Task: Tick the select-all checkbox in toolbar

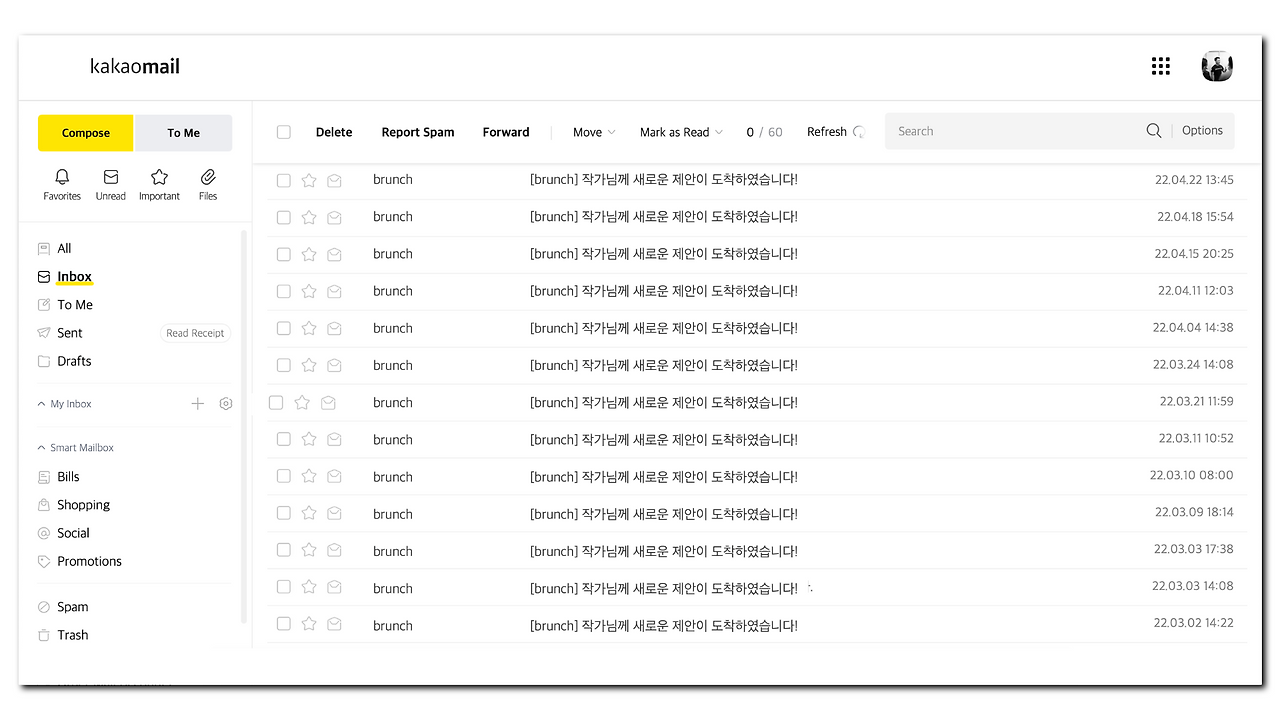Action: coord(284,132)
